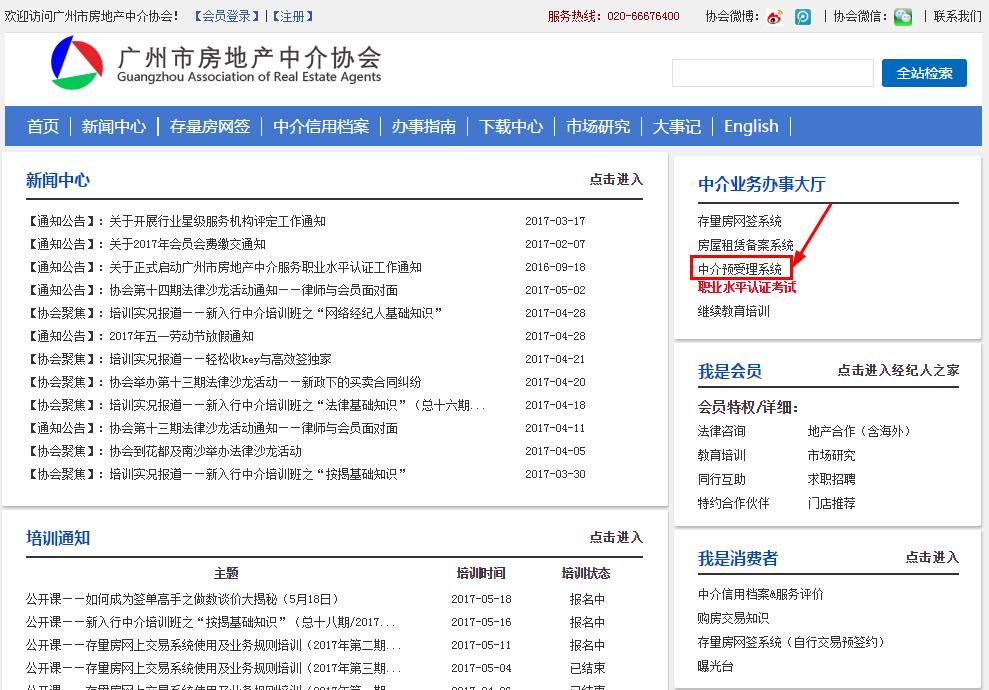The width and height of the screenshot is (989, 690).
Task: Open news 轻松收key与高效签独家
Action: [220, 359]
